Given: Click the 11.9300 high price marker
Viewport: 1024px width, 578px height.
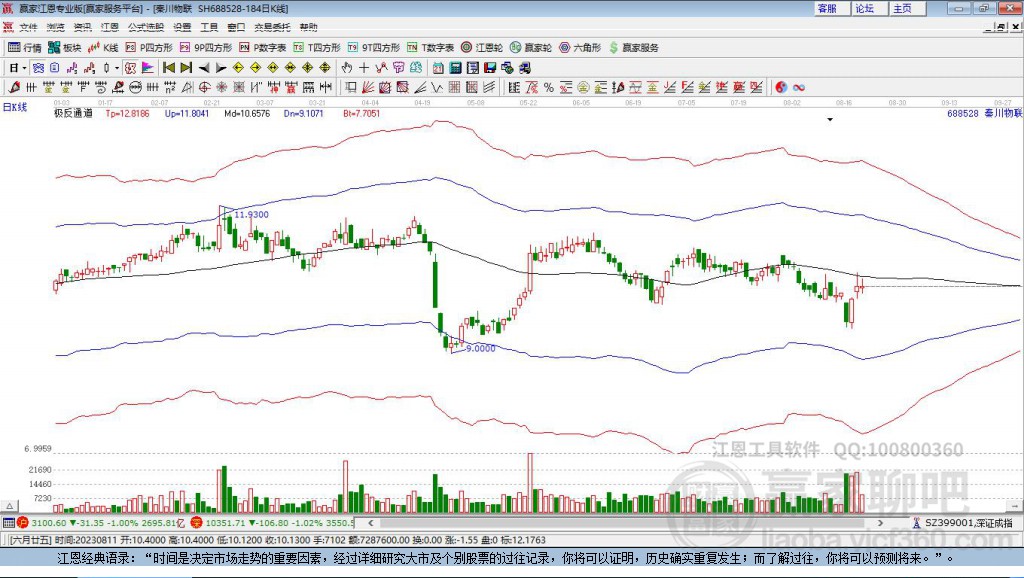Looking at the screenshot, I should tap(251, 214).
